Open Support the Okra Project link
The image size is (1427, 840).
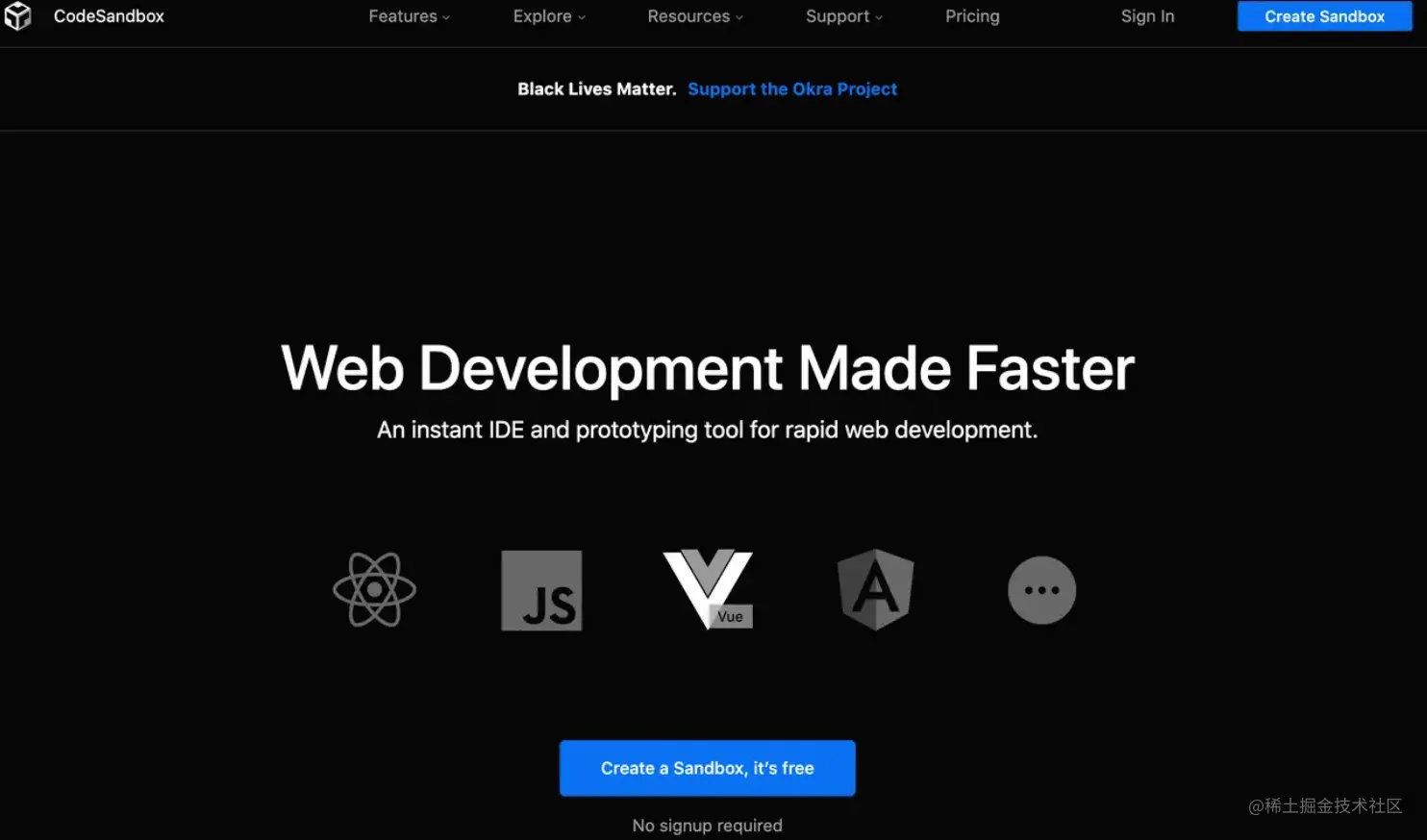(x=792, y=88)
